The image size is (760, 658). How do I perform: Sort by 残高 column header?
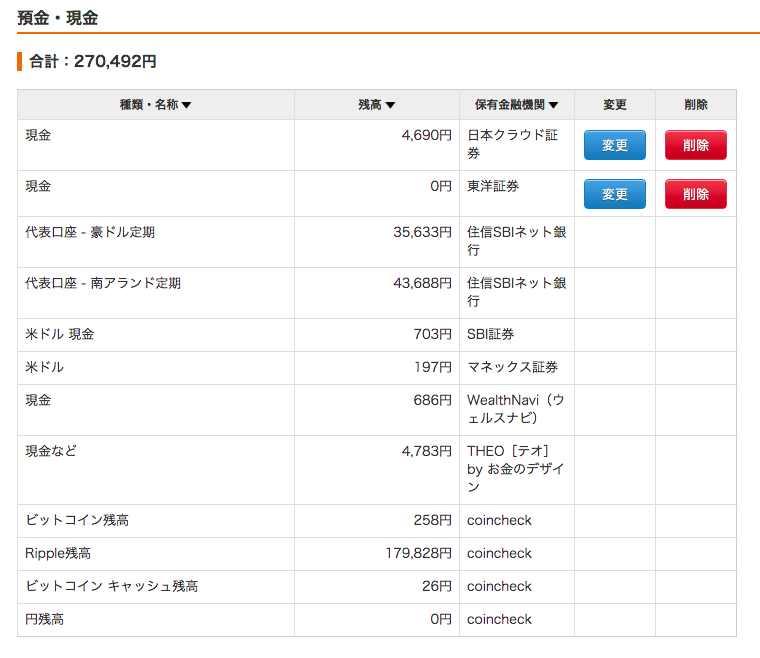coord(377,105)
